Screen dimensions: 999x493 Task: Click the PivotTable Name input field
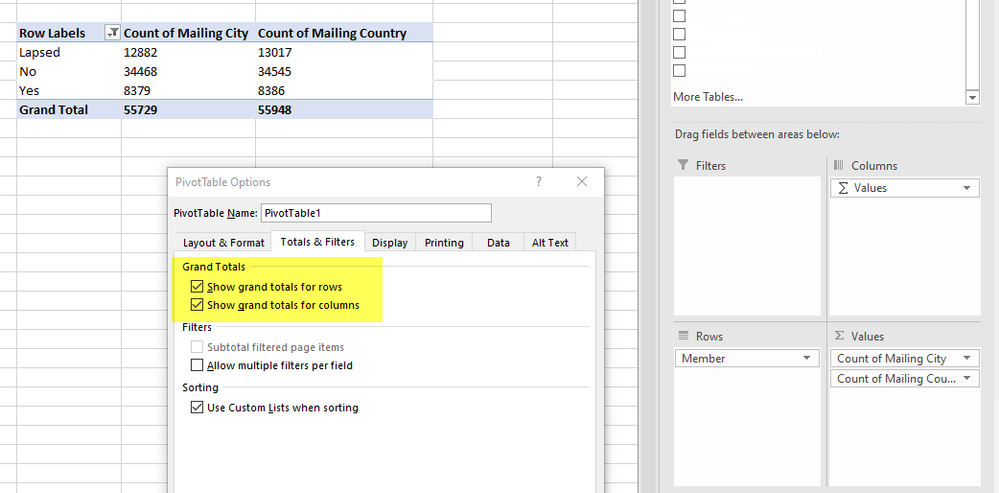[377, 213]
